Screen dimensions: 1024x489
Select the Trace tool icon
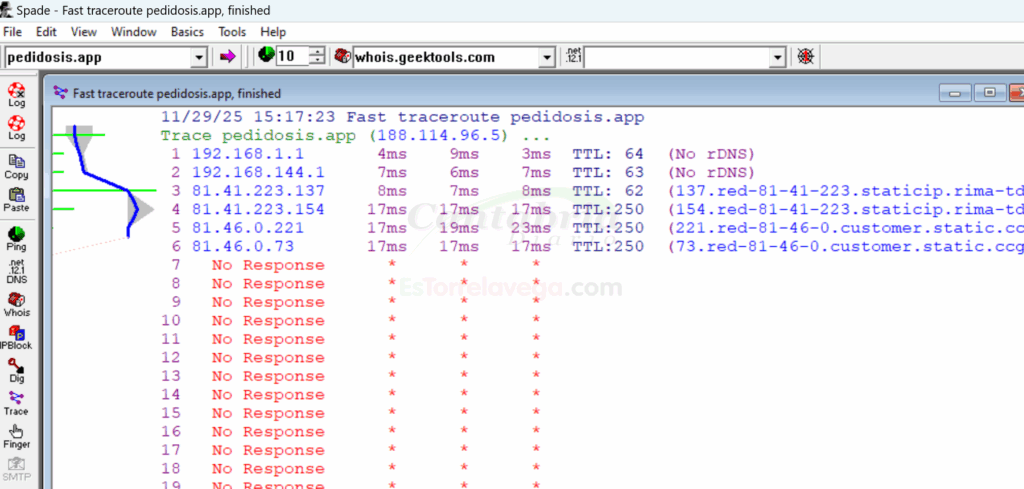point(16,403)
